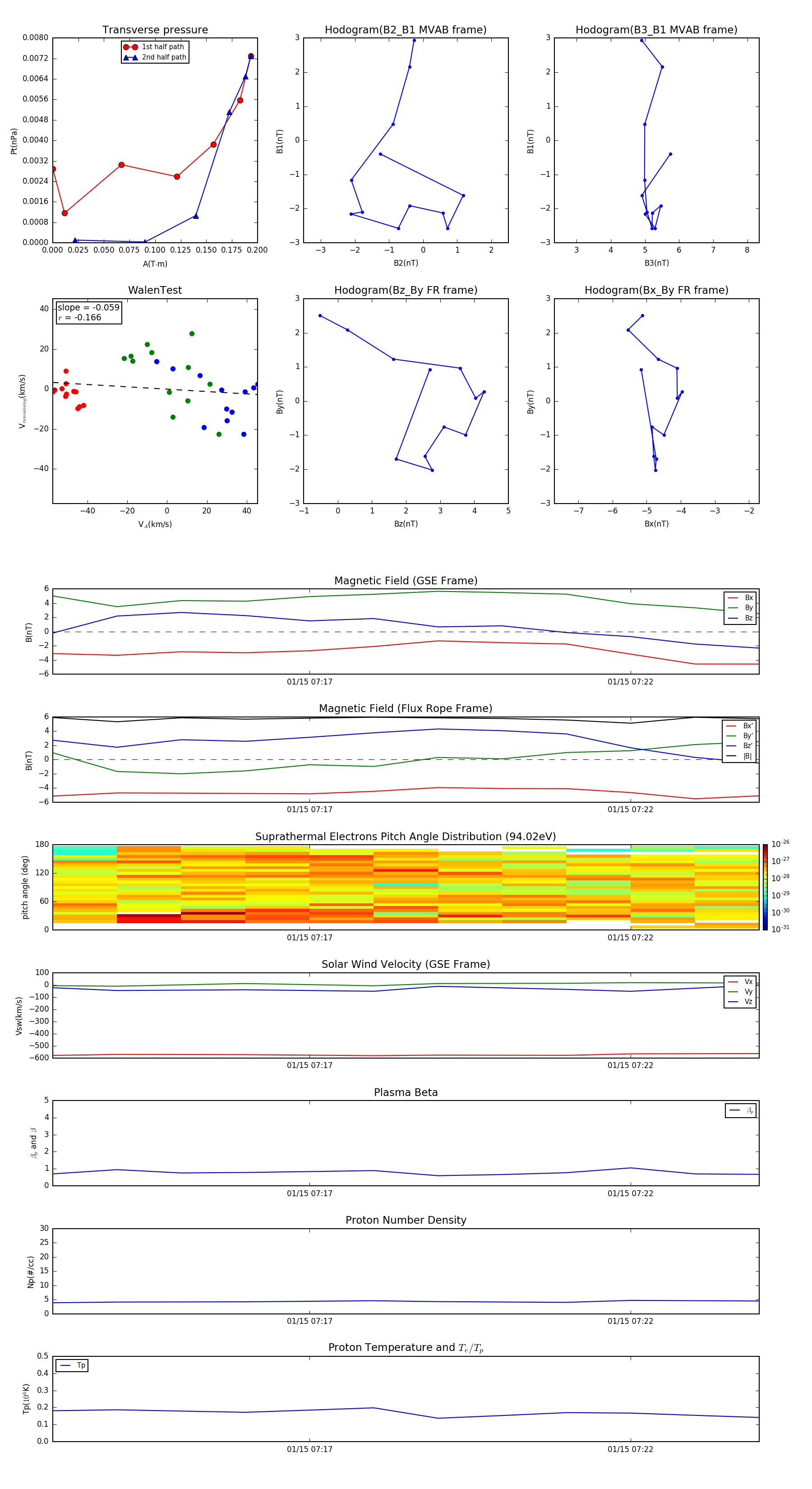Click the 'Magnetic Field (Flux Rope Frame)' title
Image resolution: width=812 pixels, height=1489 pixels.
click(x=406, y=709)
